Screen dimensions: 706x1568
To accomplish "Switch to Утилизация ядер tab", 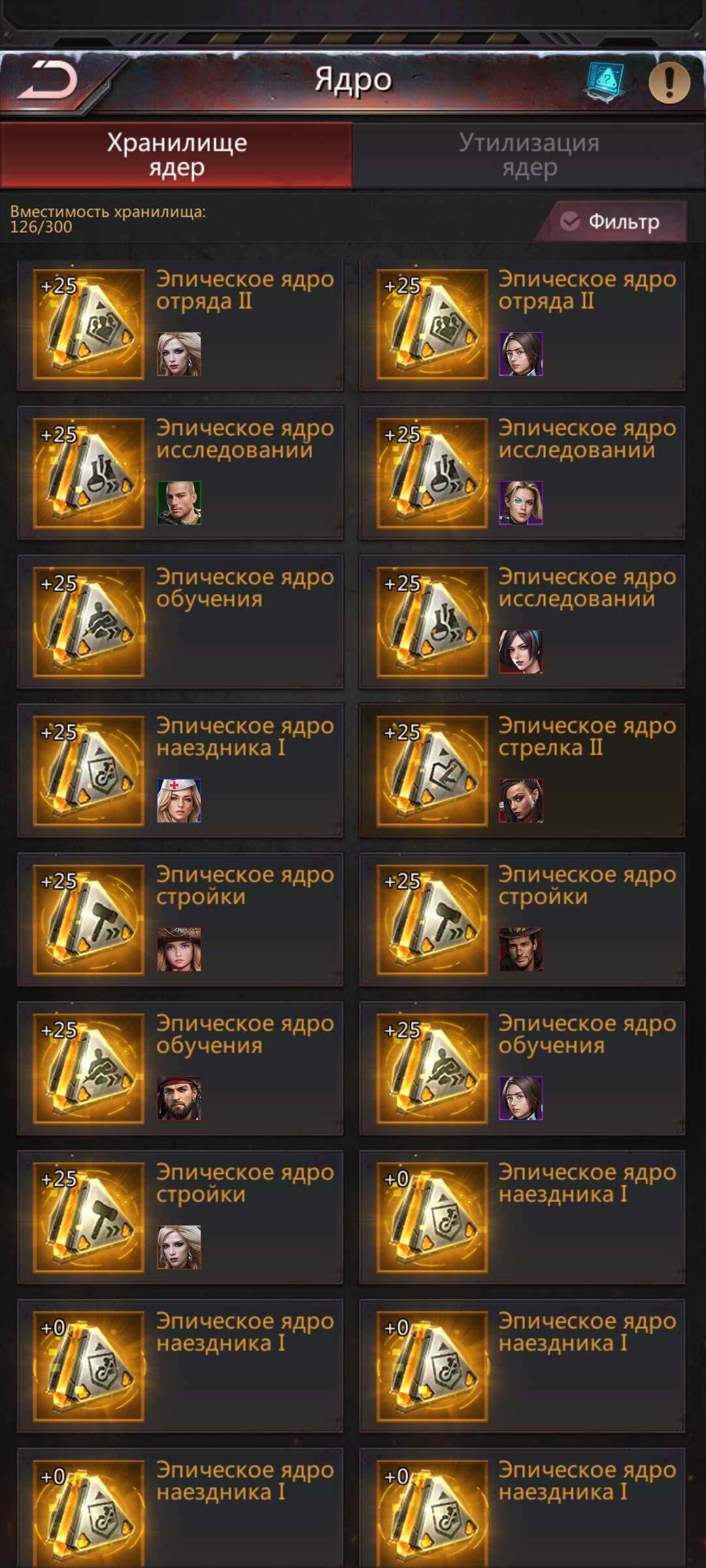I will (529, 155).
